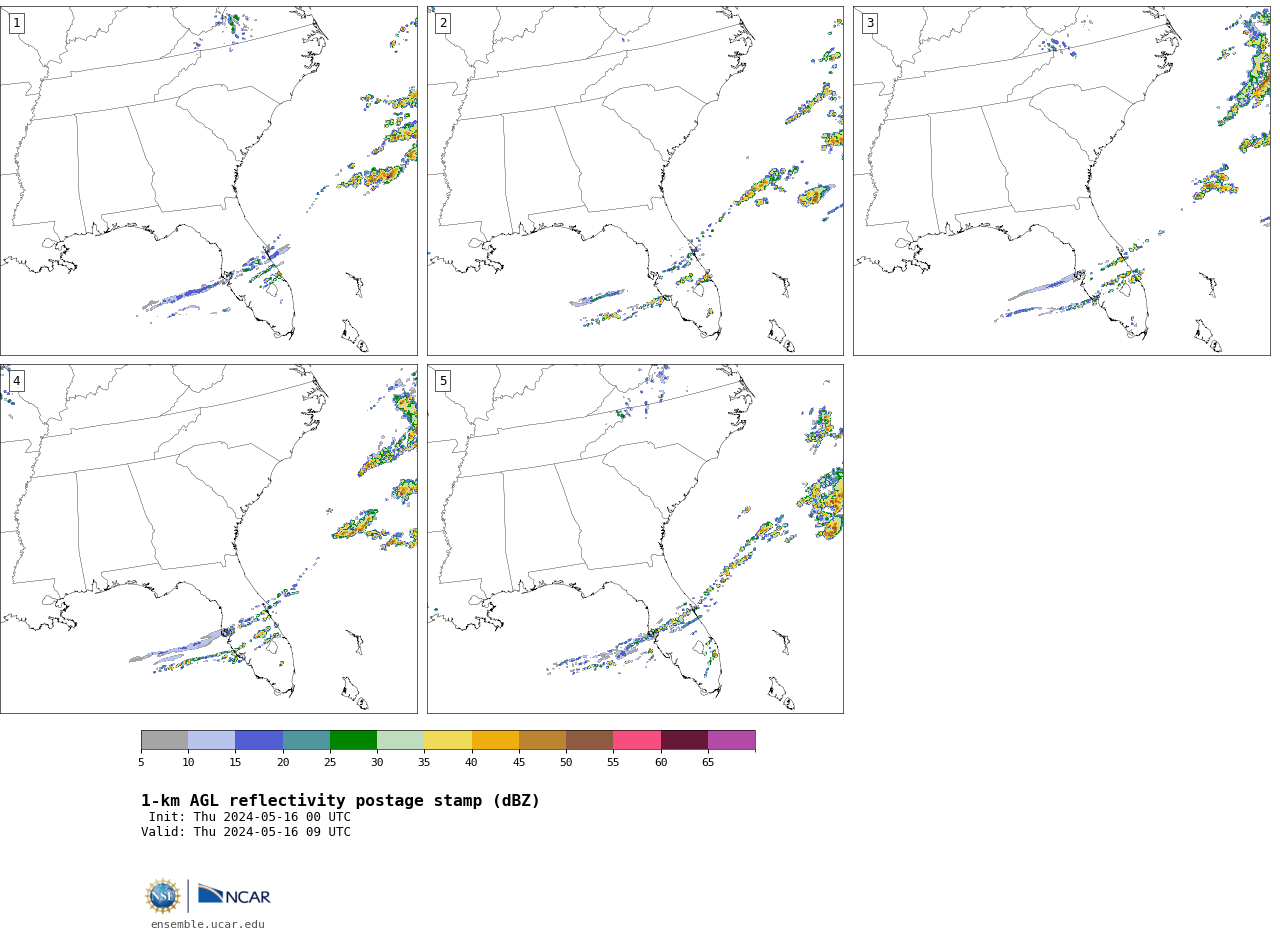Click the NCAR logo
This screenshot has width=1280, height=936.
tap(234, 895)
